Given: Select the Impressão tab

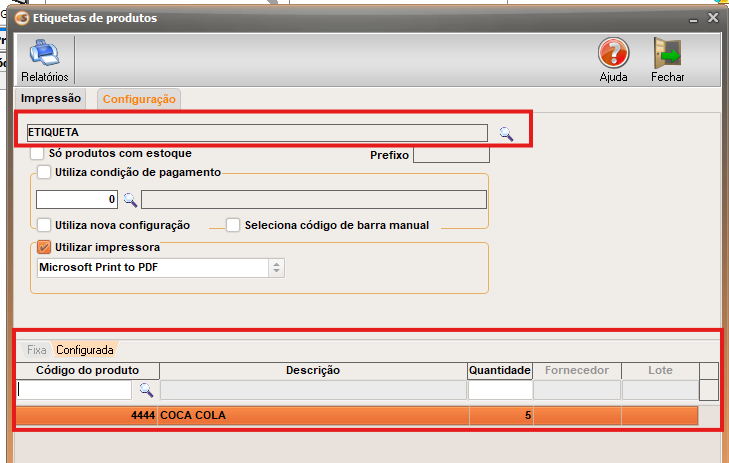Looking at the screenshot, I should [x=51, y=98].
